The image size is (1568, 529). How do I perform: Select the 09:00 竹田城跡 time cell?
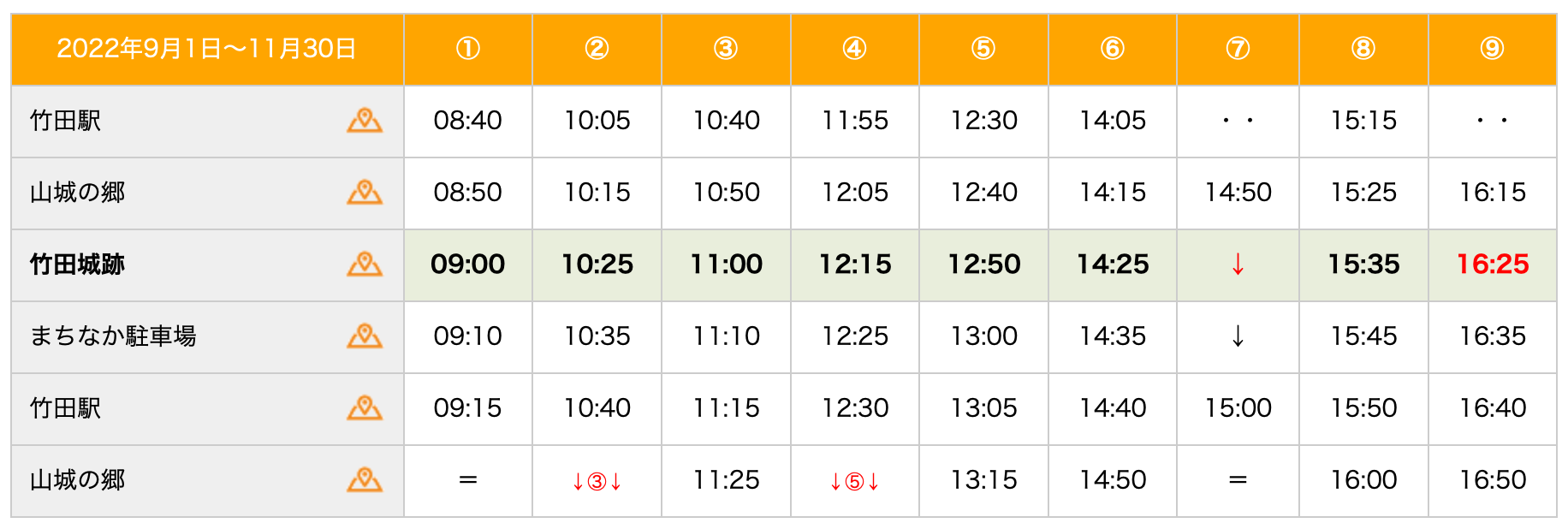[468, 264]
